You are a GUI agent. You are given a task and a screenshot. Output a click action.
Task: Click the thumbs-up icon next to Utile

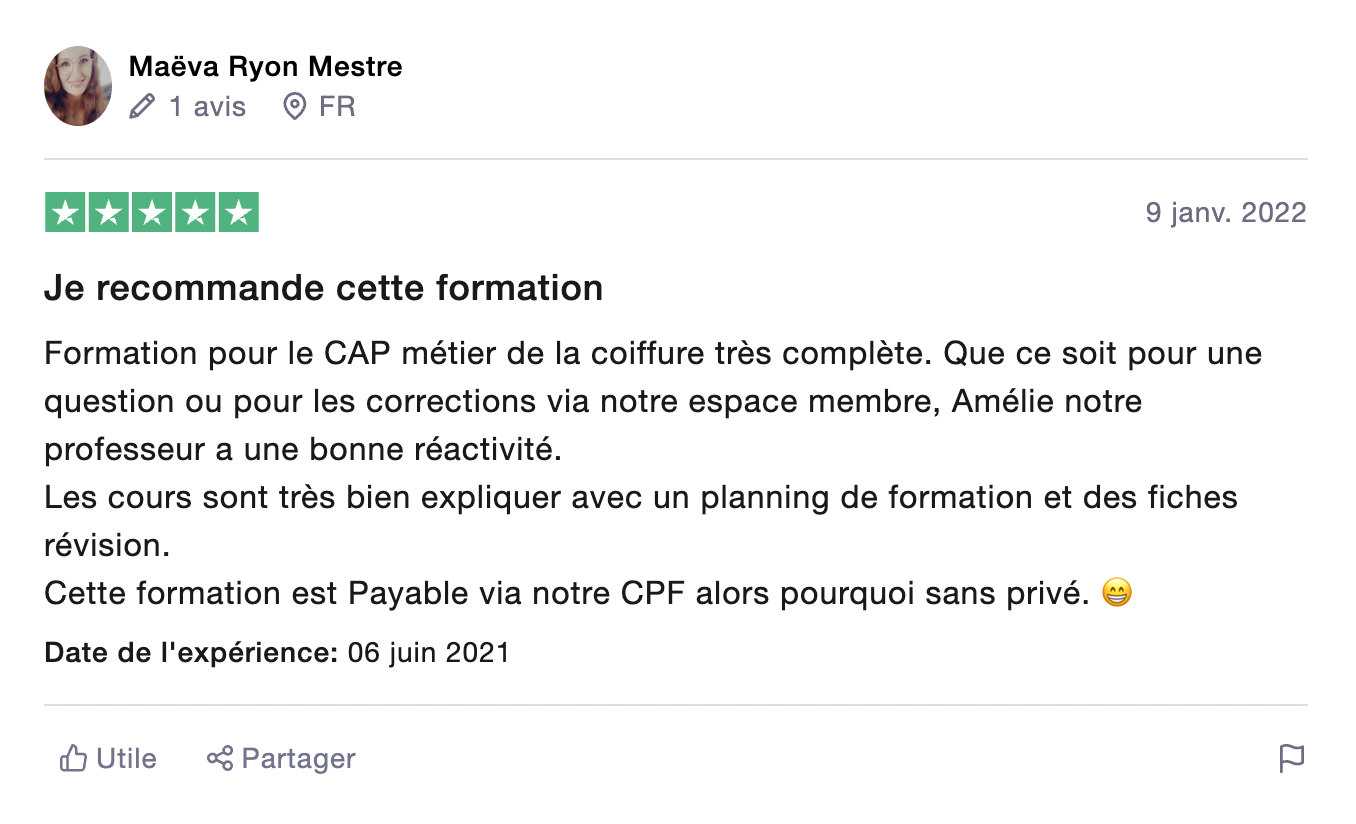pyautogui.click(x=73, y=759)
